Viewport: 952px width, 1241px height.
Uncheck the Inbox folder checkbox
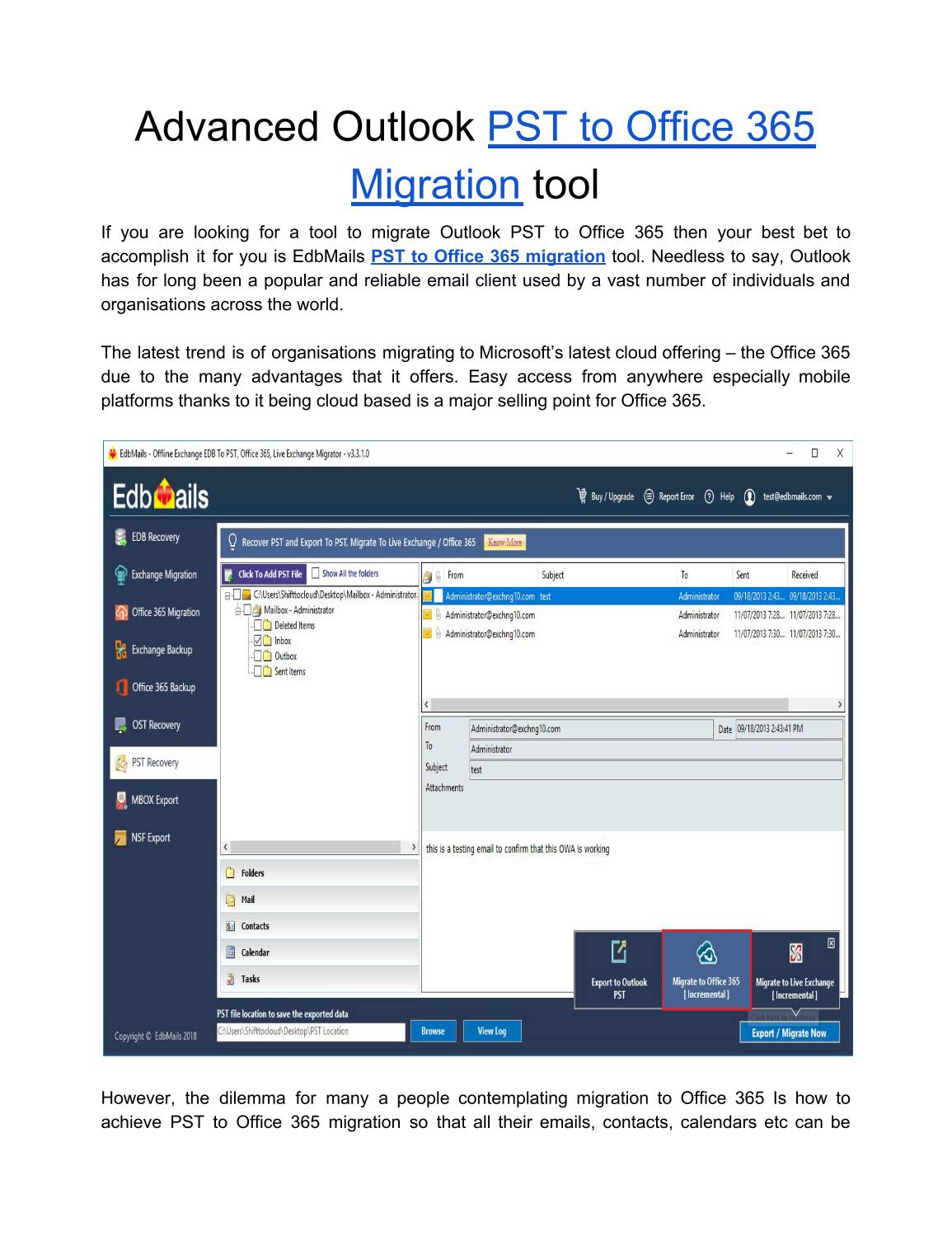click(257, 641)
